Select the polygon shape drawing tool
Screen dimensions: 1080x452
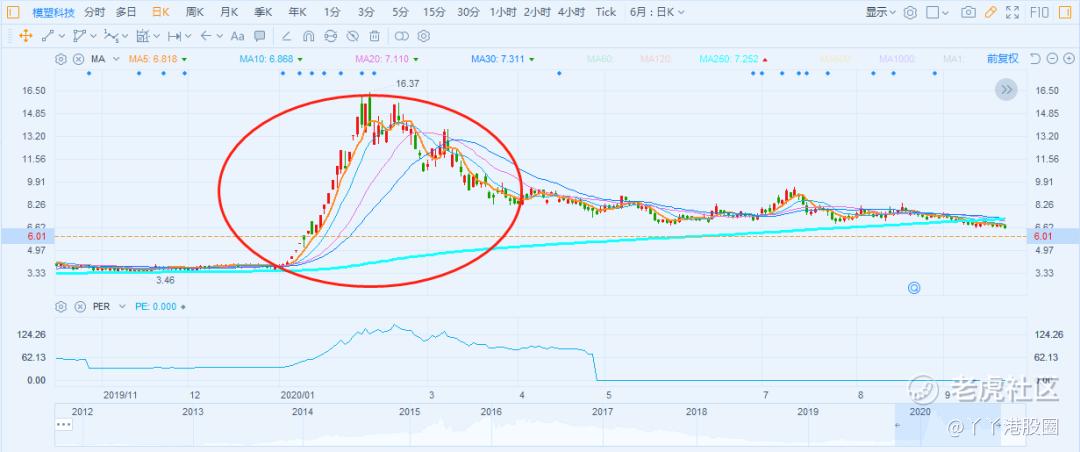pos(80,36)
